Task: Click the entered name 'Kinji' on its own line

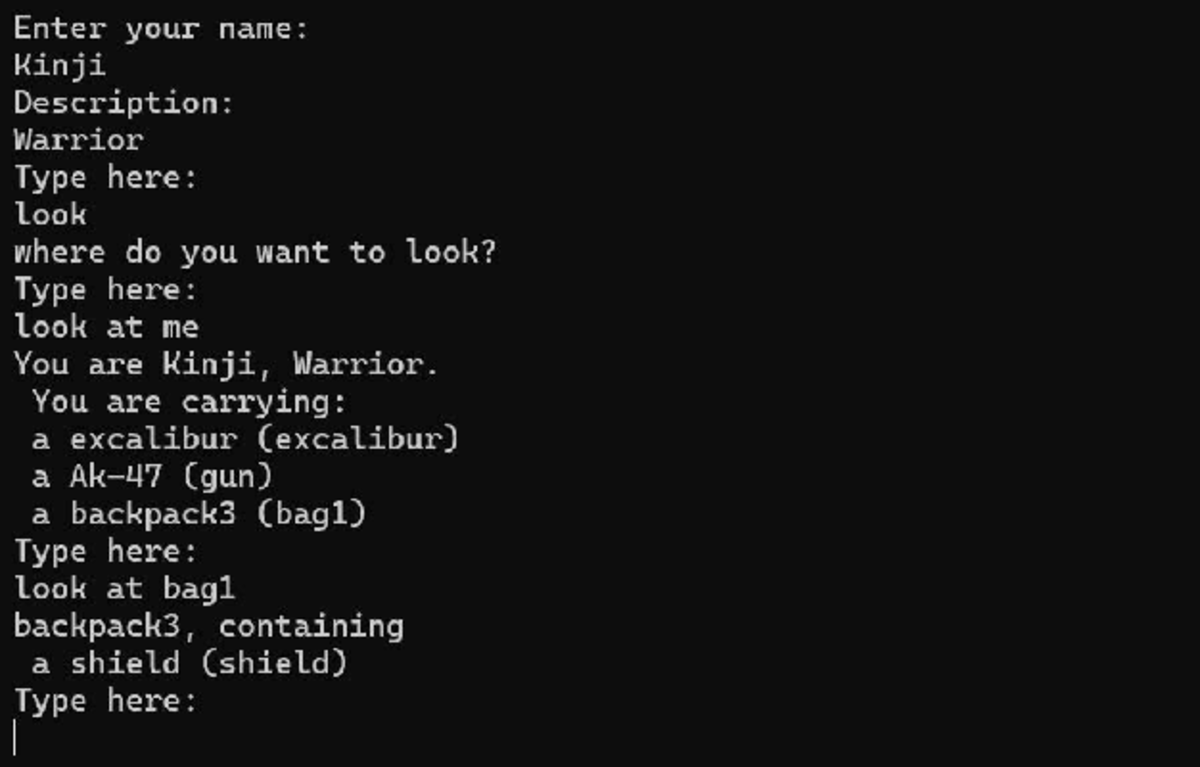Action: tap(60, 66)
